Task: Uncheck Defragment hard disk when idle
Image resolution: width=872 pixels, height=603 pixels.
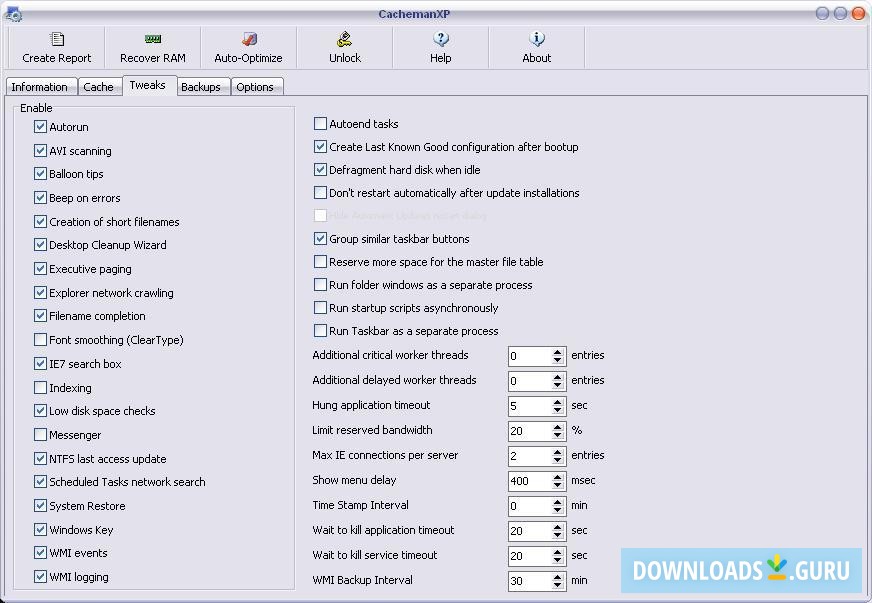Action: [x=320, y=170]
